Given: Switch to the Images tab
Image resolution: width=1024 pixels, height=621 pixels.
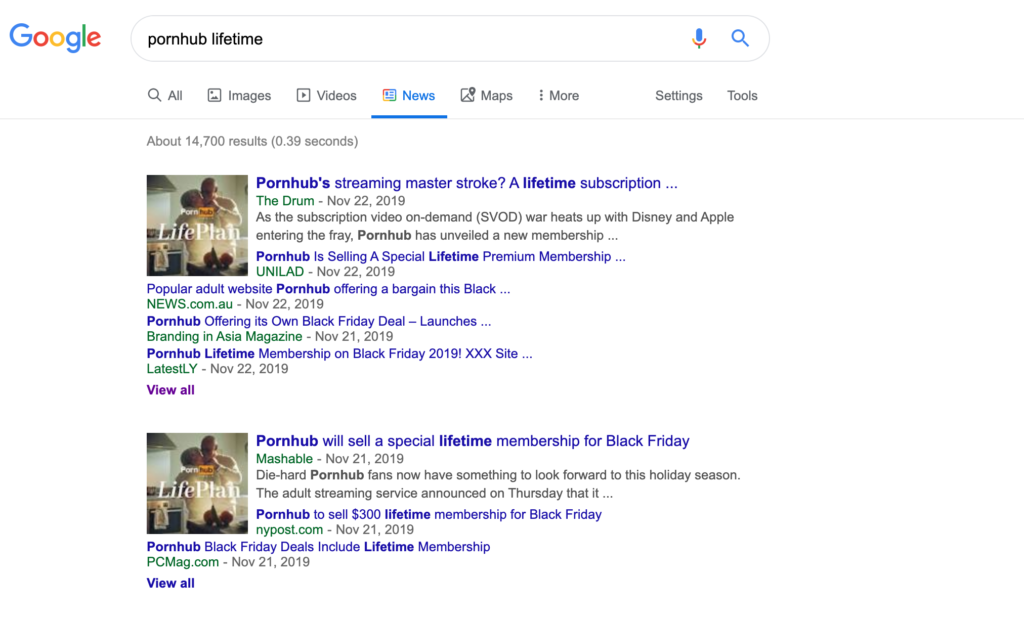Looking at the screenshot, I should click(239, 95).
